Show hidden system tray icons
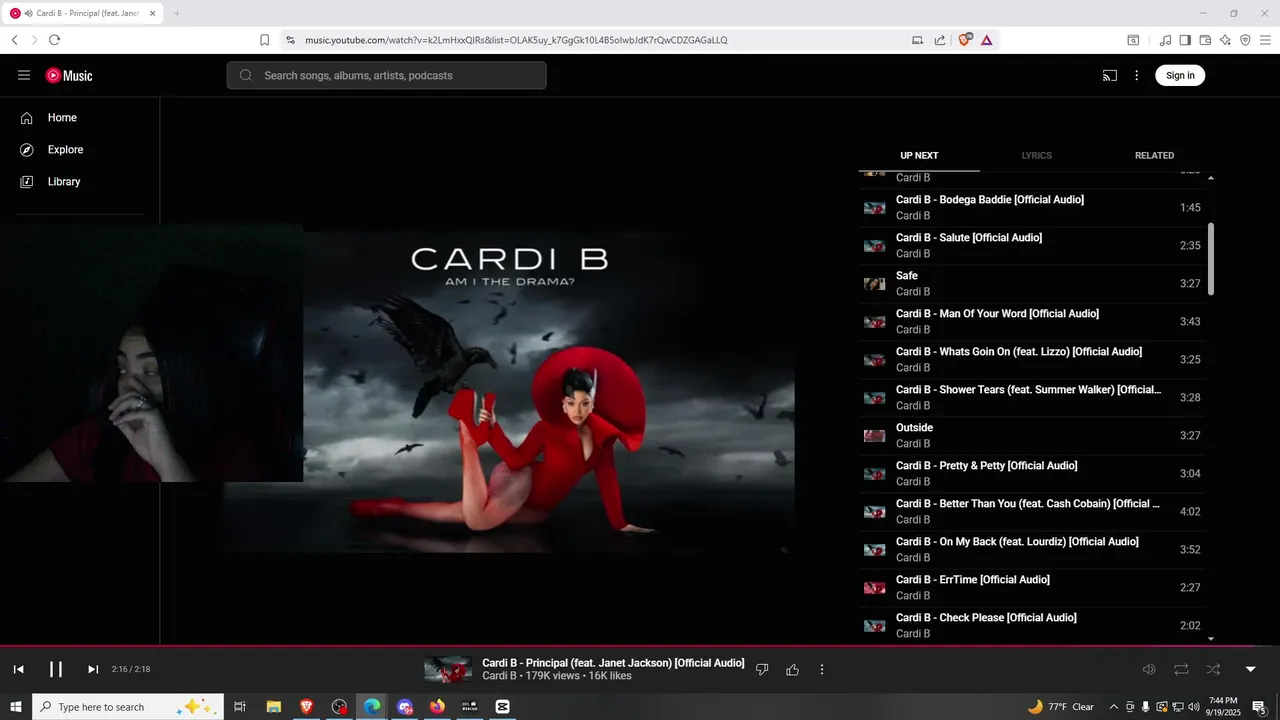Screen dimensions: 1280x720 tap(1113, 707)
